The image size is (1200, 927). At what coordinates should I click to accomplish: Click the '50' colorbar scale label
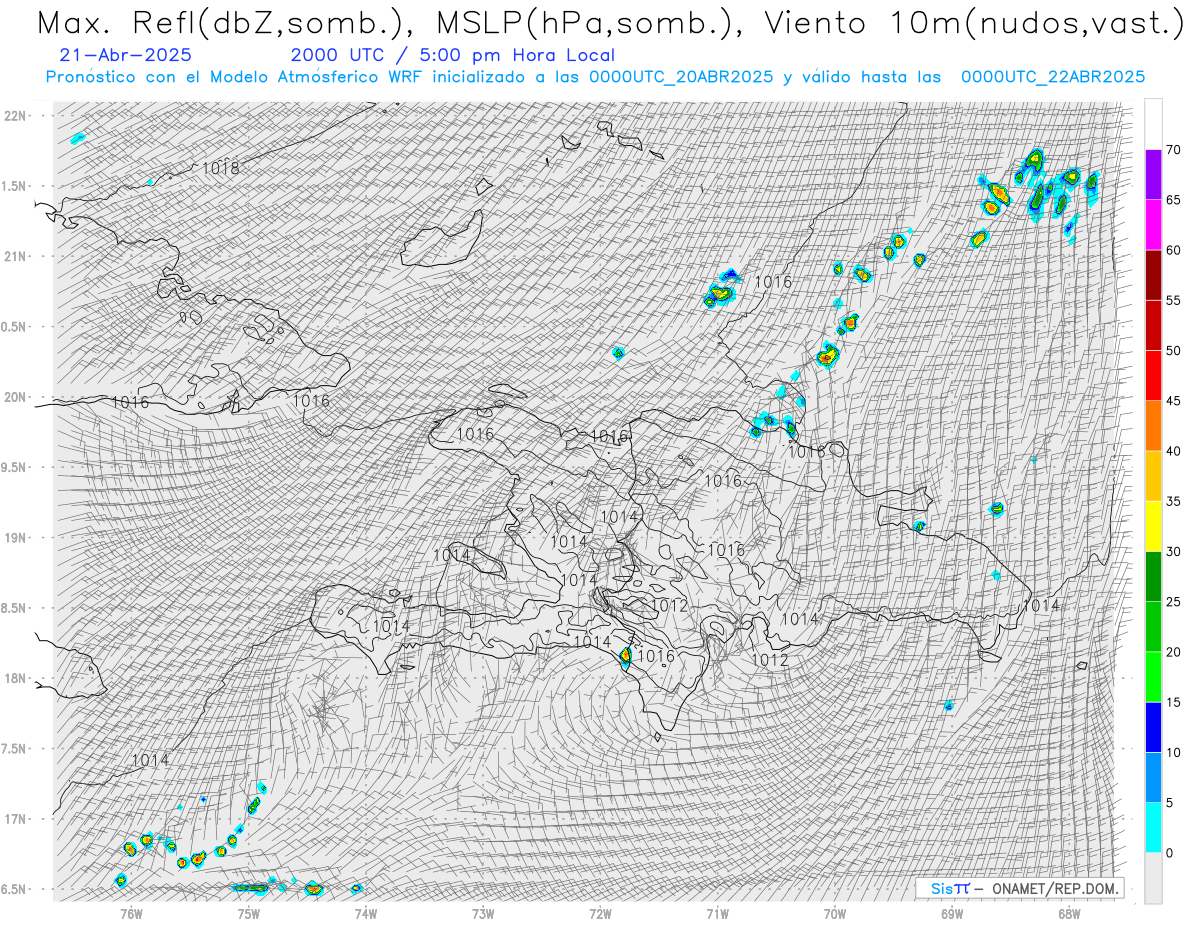1173,351
